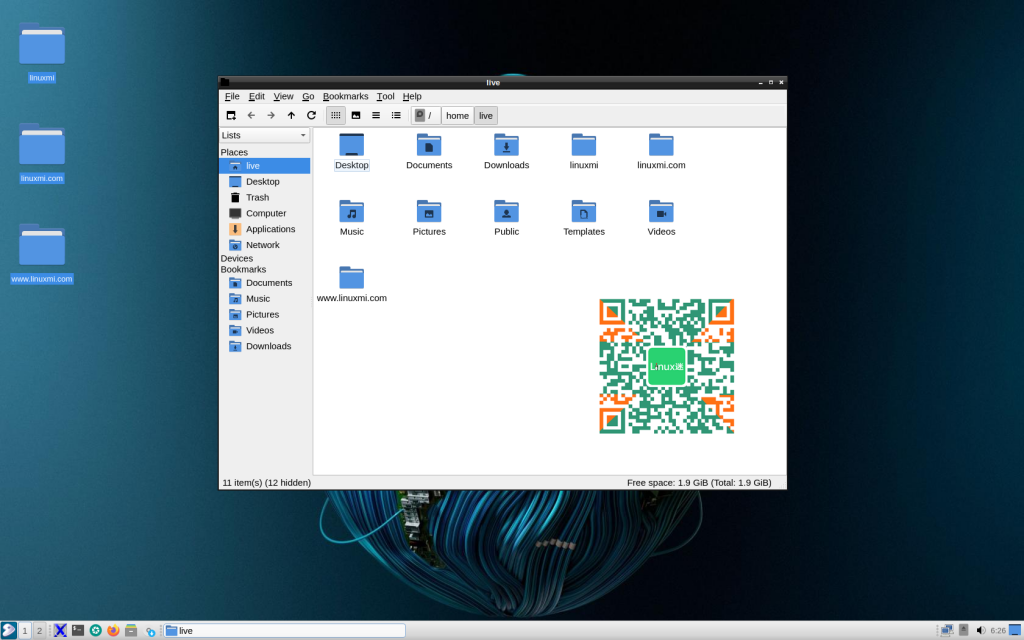Select Desktop in Places sidebar
Image resolution: width=1024 pixels, height=640 pixels.
point(264,182)
